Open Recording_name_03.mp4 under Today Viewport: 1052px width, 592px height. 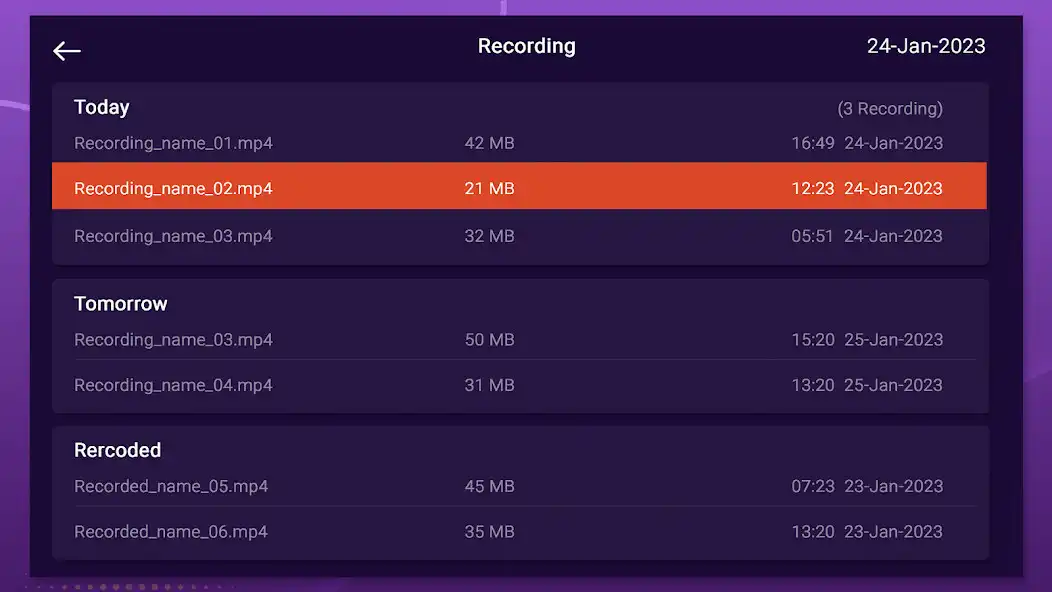point(172,236)
